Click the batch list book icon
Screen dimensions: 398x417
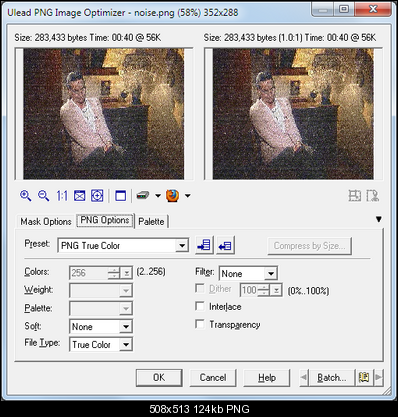pyautogui.click(x=364, y=378)
